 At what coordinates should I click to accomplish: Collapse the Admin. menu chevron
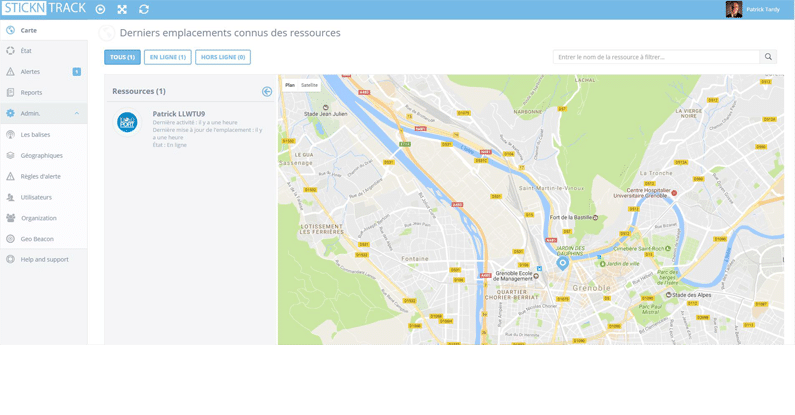77,114
